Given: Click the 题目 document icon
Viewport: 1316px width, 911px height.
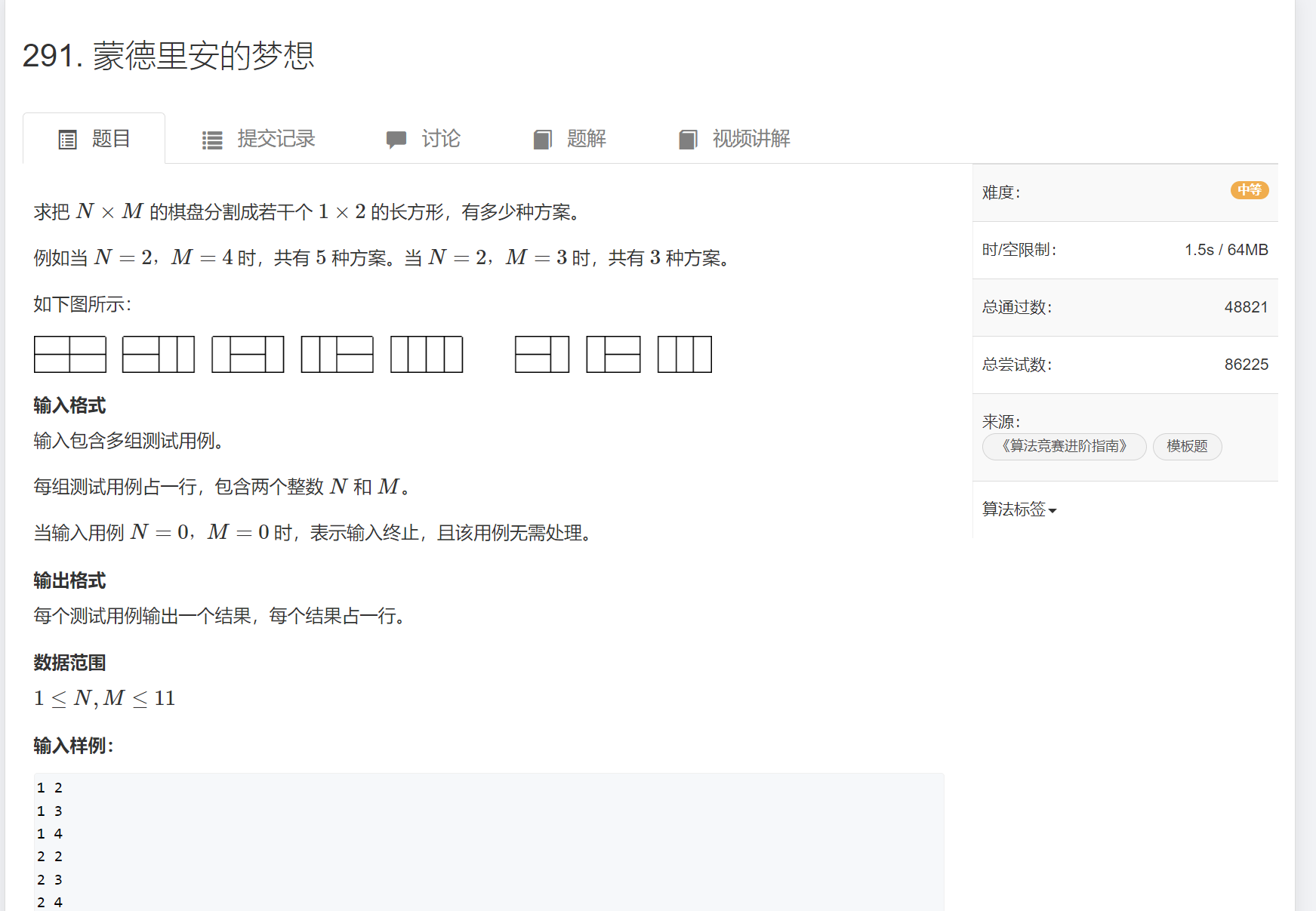Looking at the screenshot, I should tap(68, 140).
